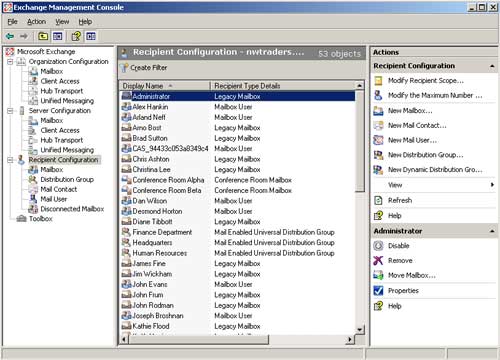Click the Forward arrow toolbar icon
This screenshot has width=500, height=360.
(24, 36)
